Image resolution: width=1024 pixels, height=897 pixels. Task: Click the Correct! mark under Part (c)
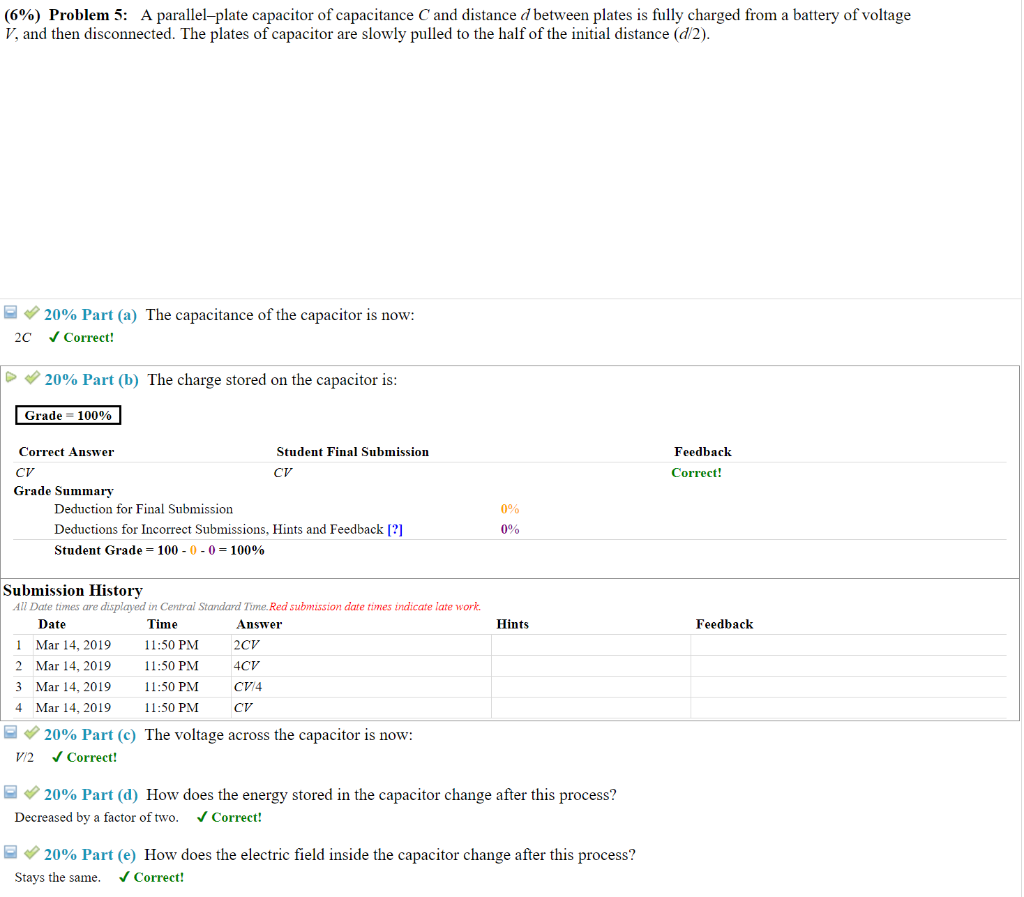(84, 757)
